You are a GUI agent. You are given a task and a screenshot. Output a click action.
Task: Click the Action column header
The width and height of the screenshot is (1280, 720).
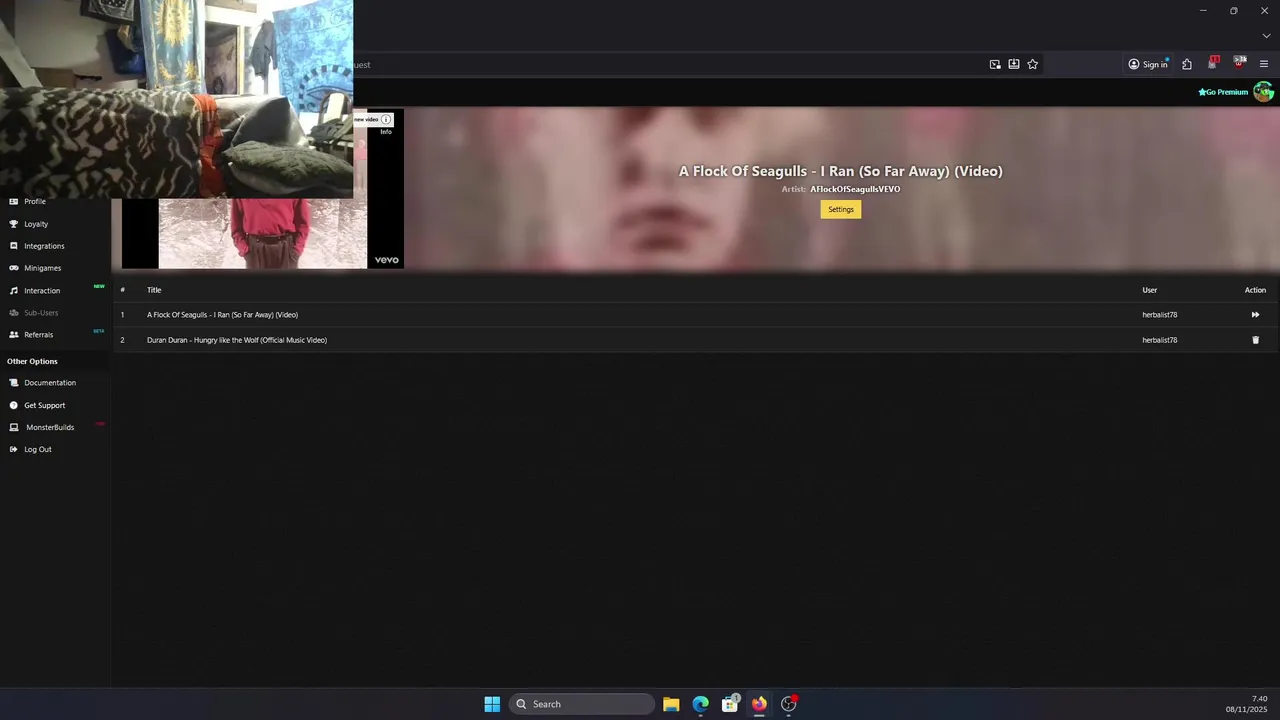tap(1255, 290)
